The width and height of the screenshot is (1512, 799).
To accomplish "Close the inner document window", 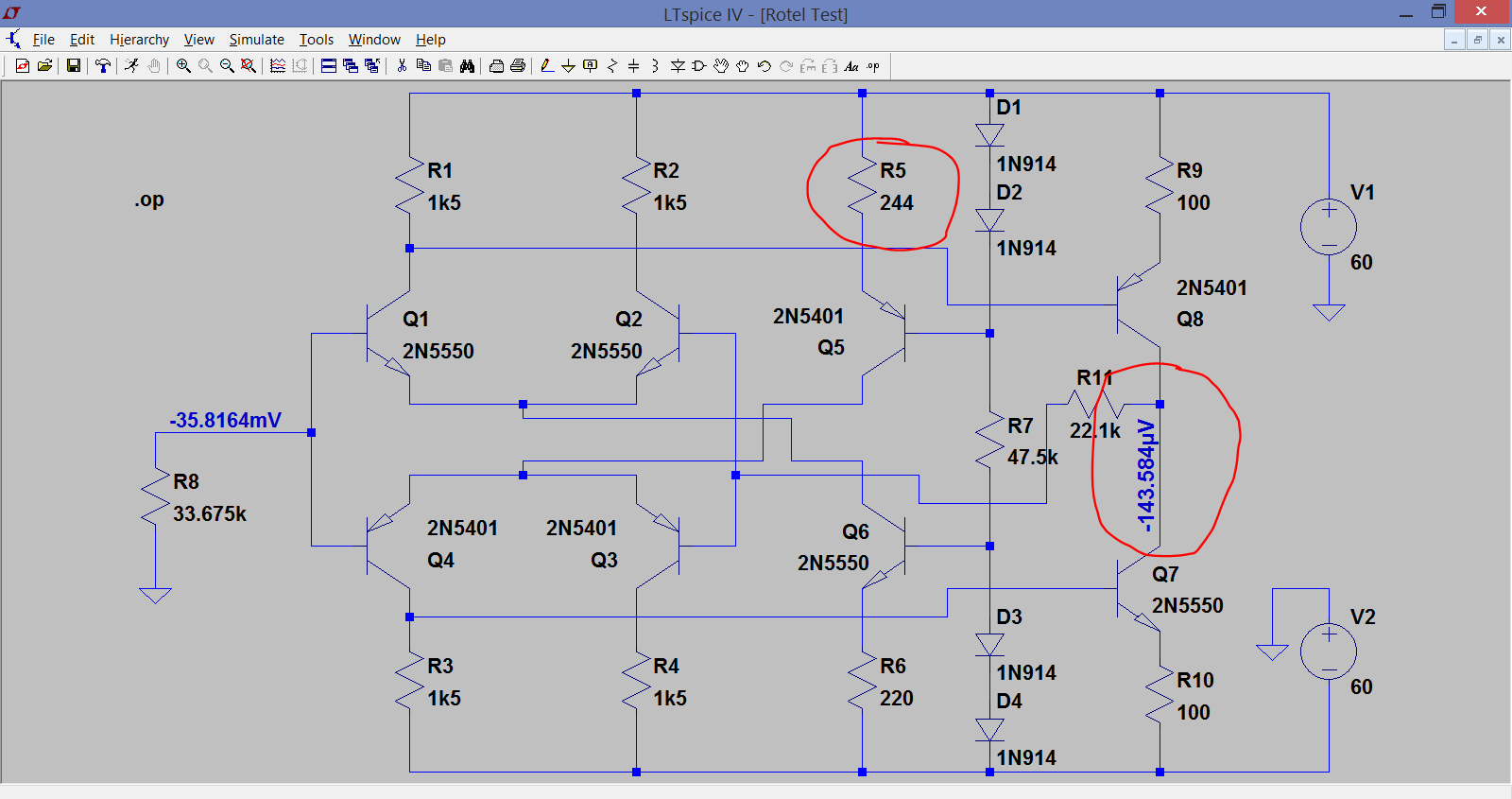I will coord(1500,40).
